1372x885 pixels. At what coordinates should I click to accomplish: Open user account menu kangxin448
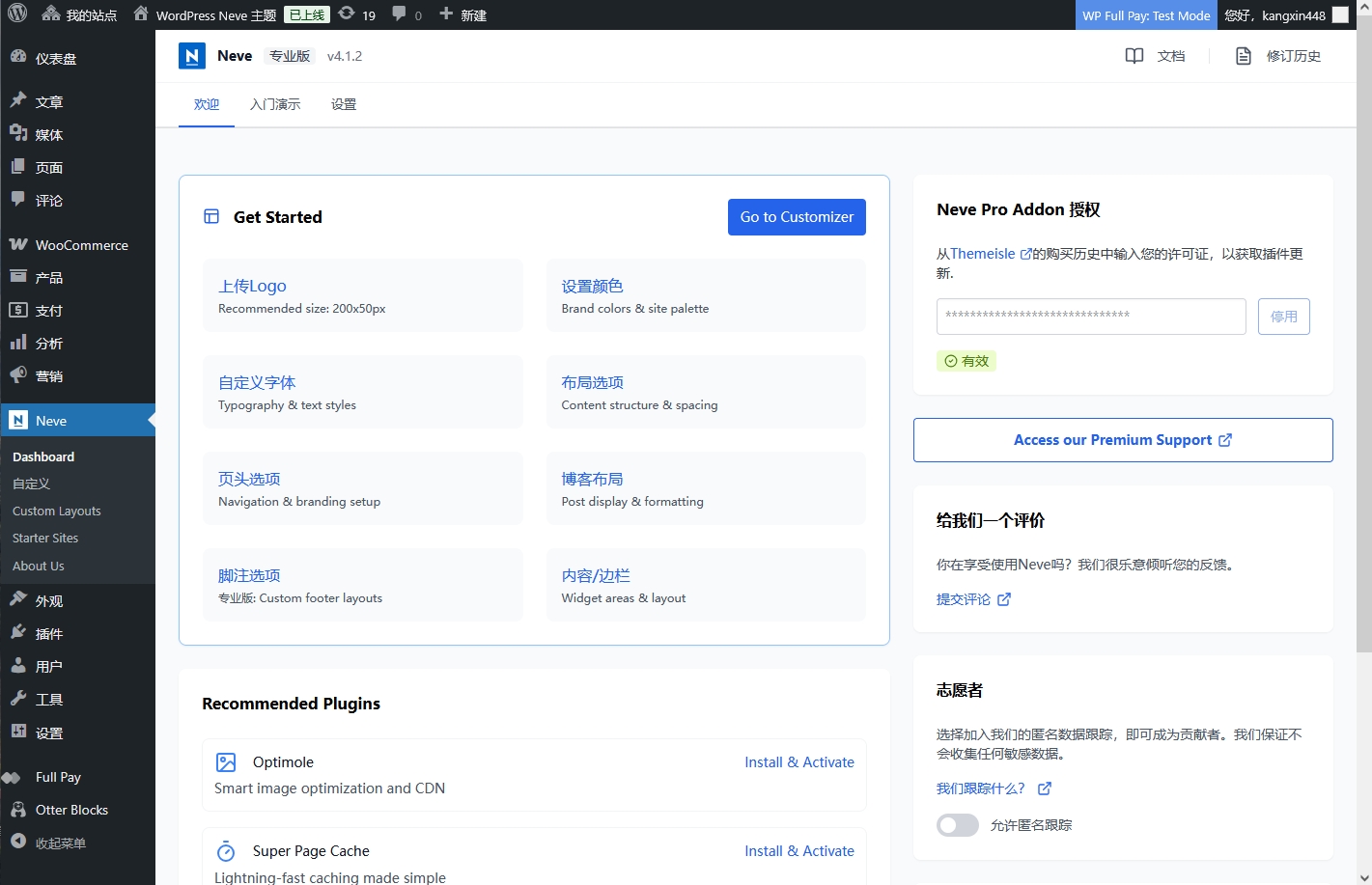click(1286, 14)
